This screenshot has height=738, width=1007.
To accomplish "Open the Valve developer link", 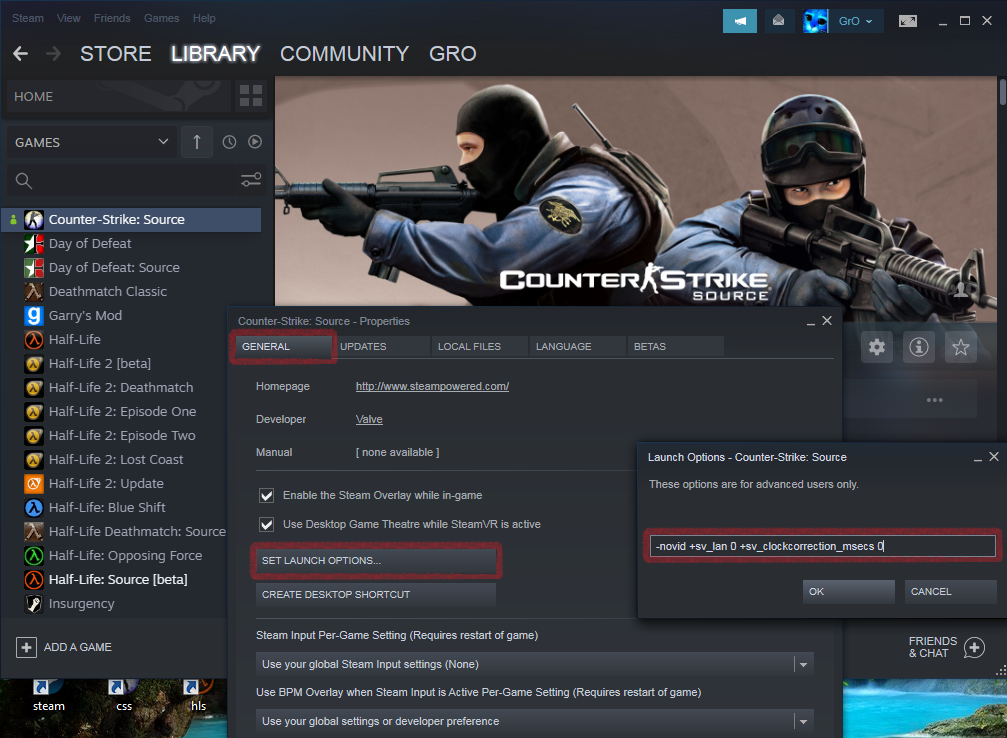I will 369,419.
